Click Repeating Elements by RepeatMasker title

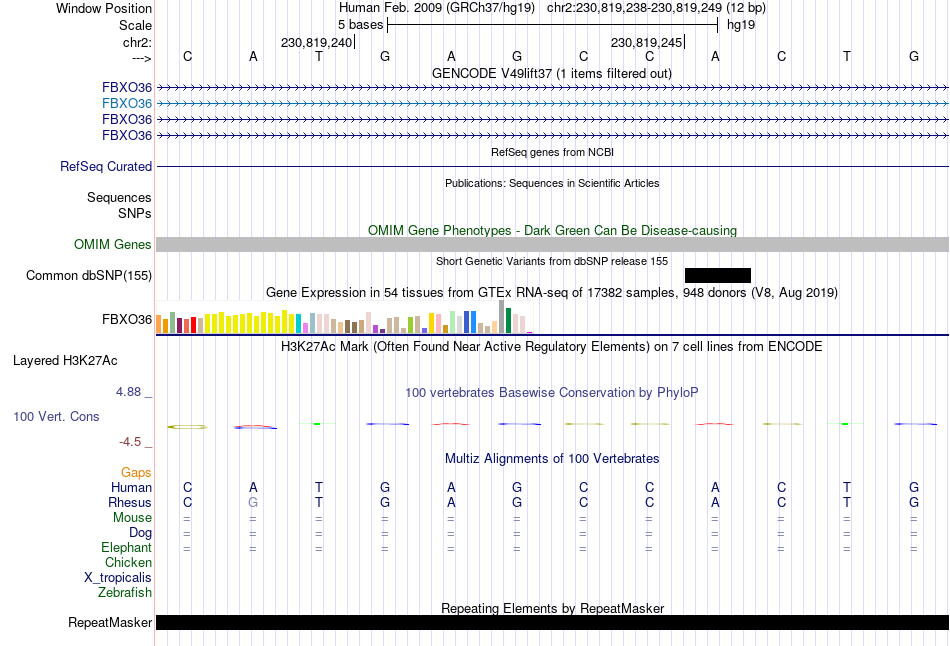coord(552,608)
